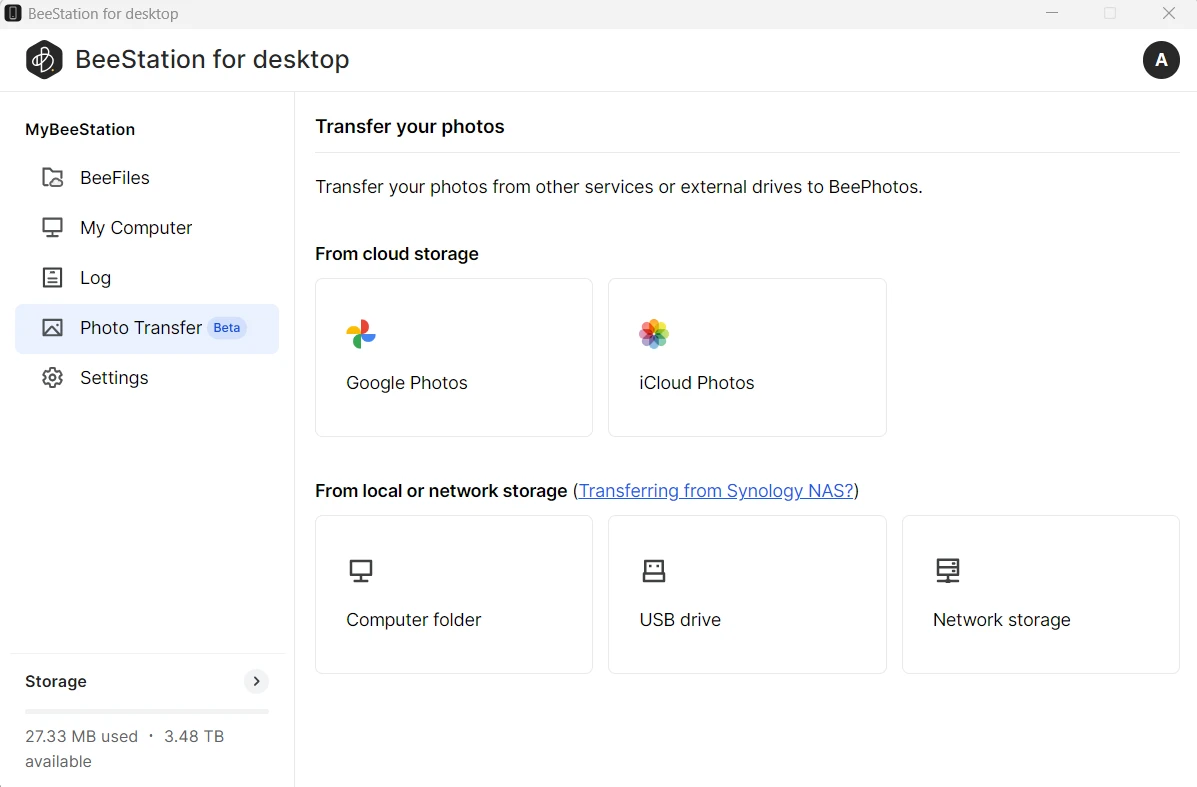Click the Computer folder monitor icon

(361, 571)
